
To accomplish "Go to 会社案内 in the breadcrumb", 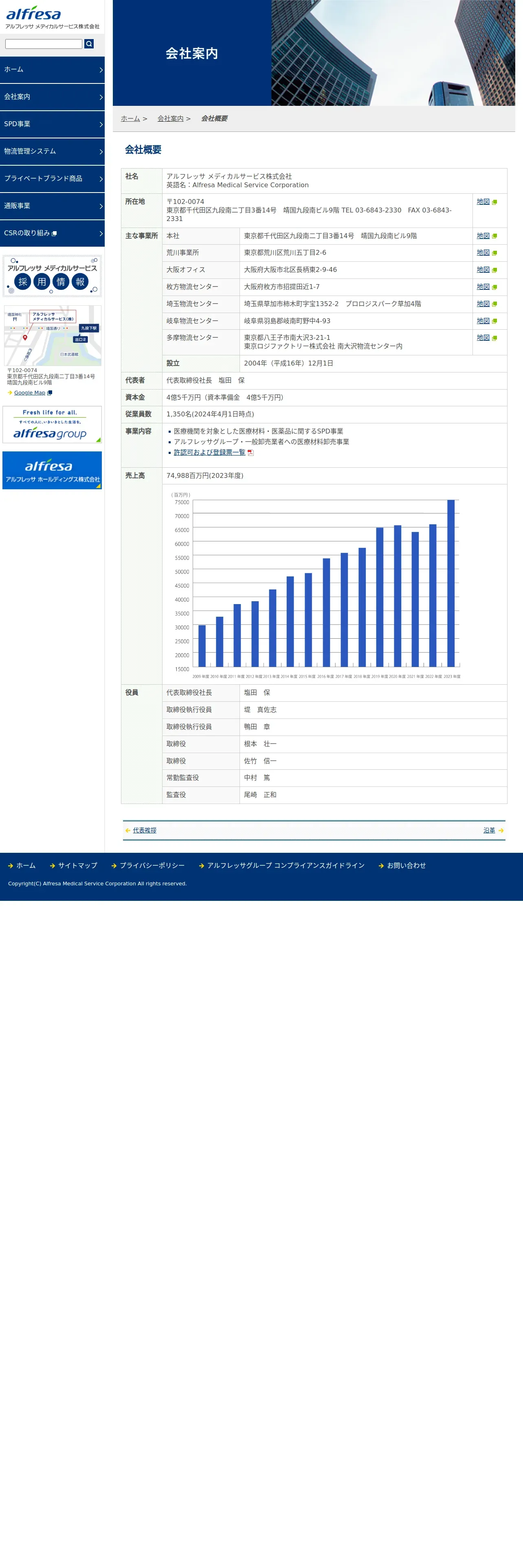I will pyautogui.click(x=171, y=119).
